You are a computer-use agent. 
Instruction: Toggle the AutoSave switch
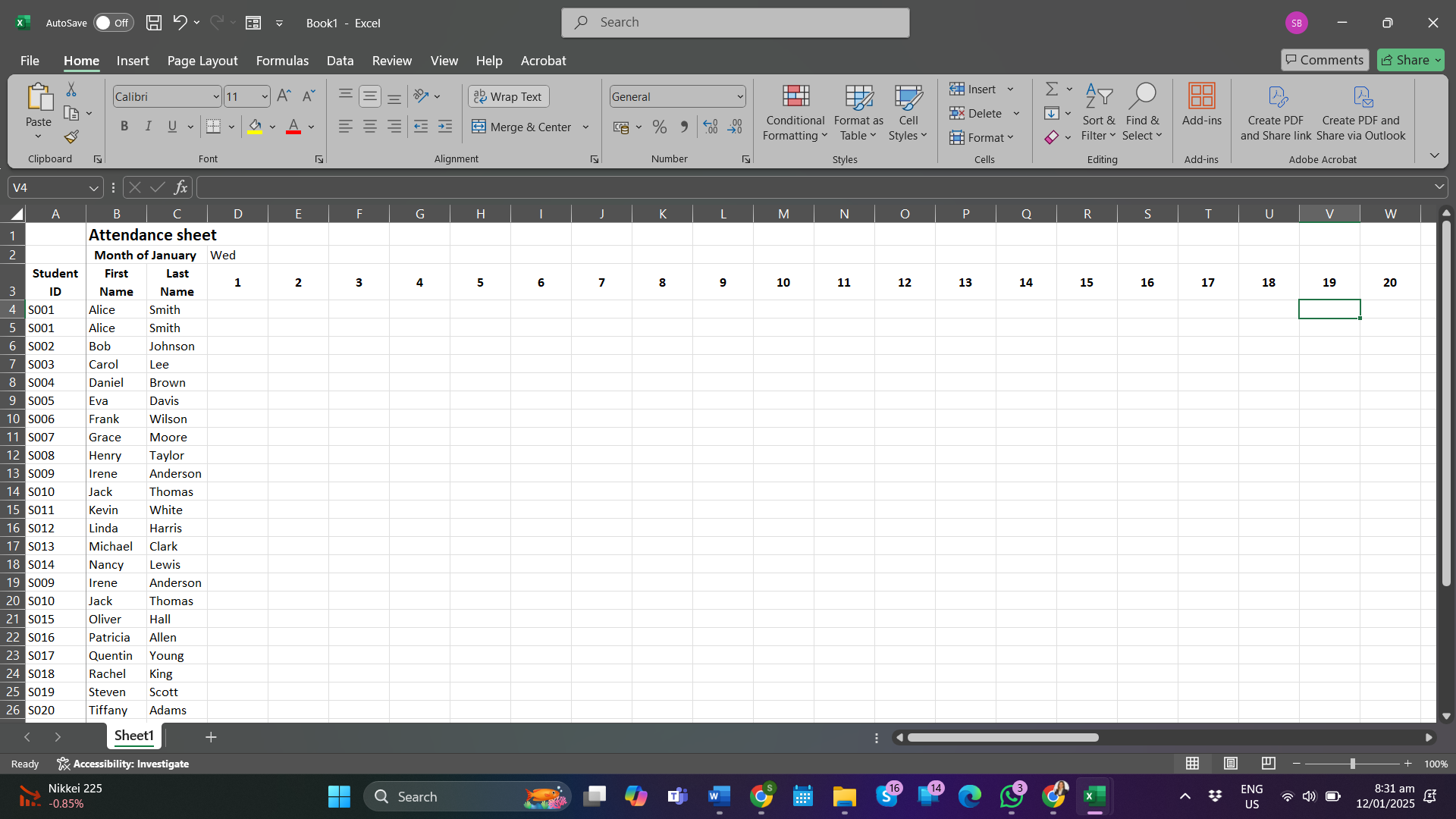pos(113,23)
